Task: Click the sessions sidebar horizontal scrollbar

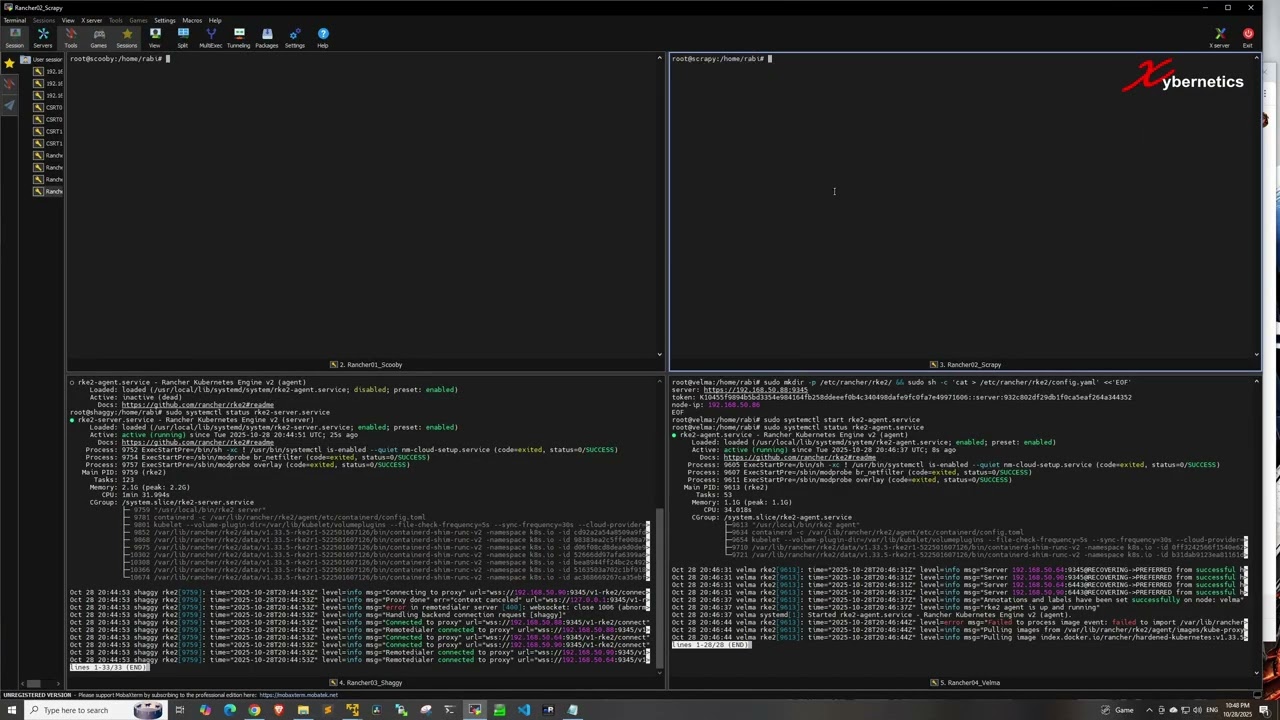Action: (x=32, y=683)
